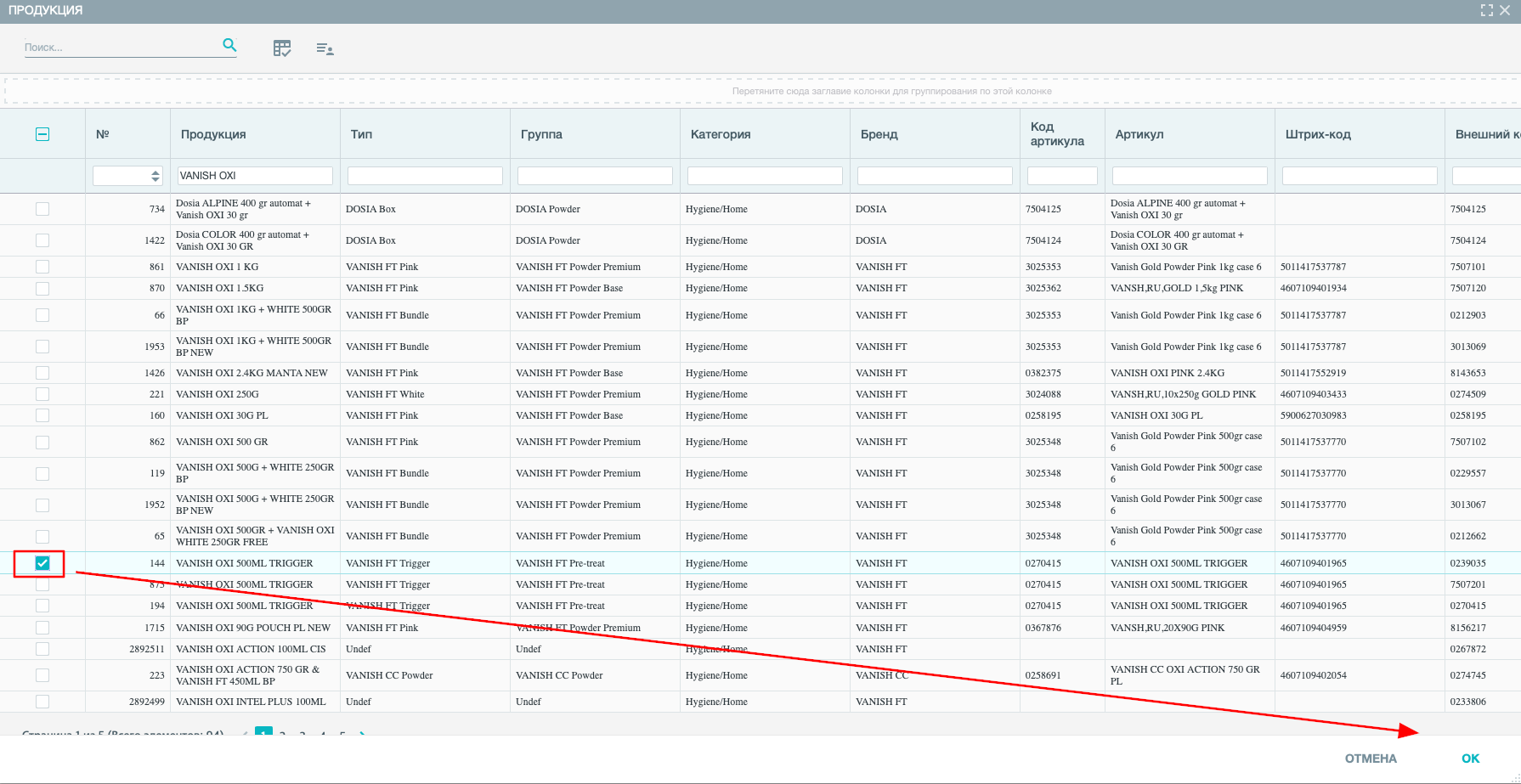
Task: Click barcode 5900627030983
Action: (1314, 415)
